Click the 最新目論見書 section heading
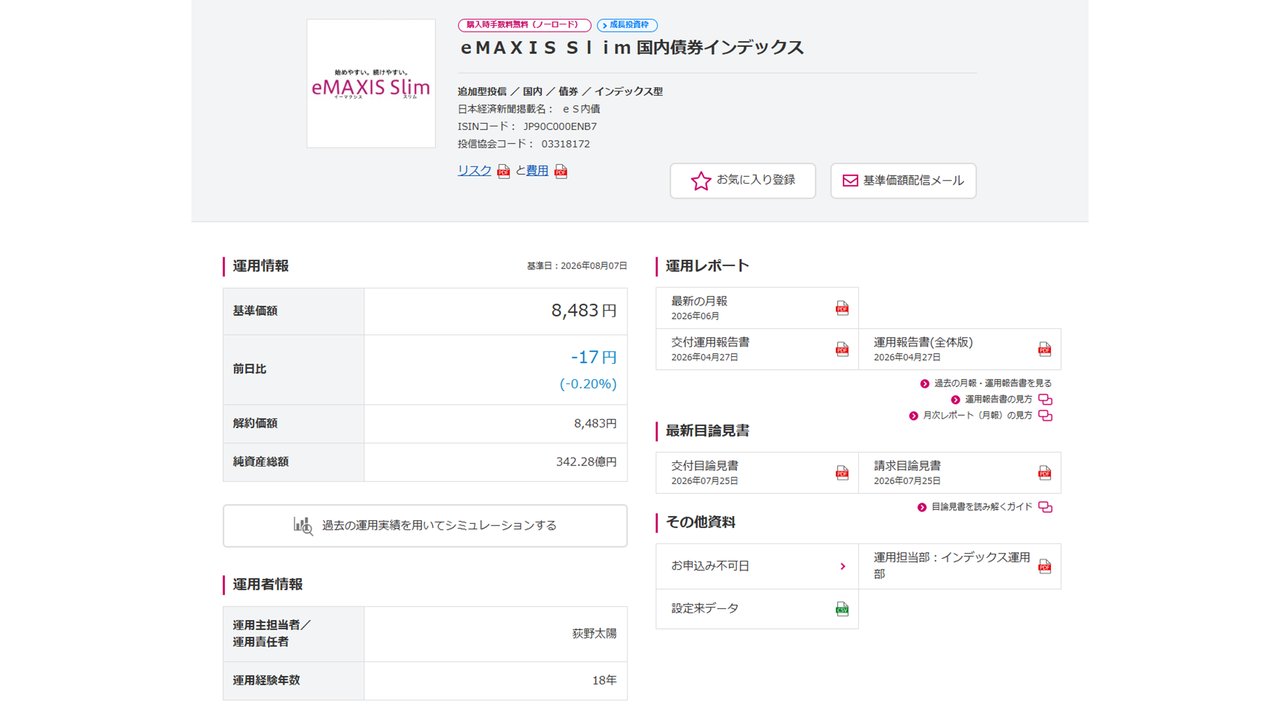The width and height of the screenshot is (1280, 720). [707, 431]
